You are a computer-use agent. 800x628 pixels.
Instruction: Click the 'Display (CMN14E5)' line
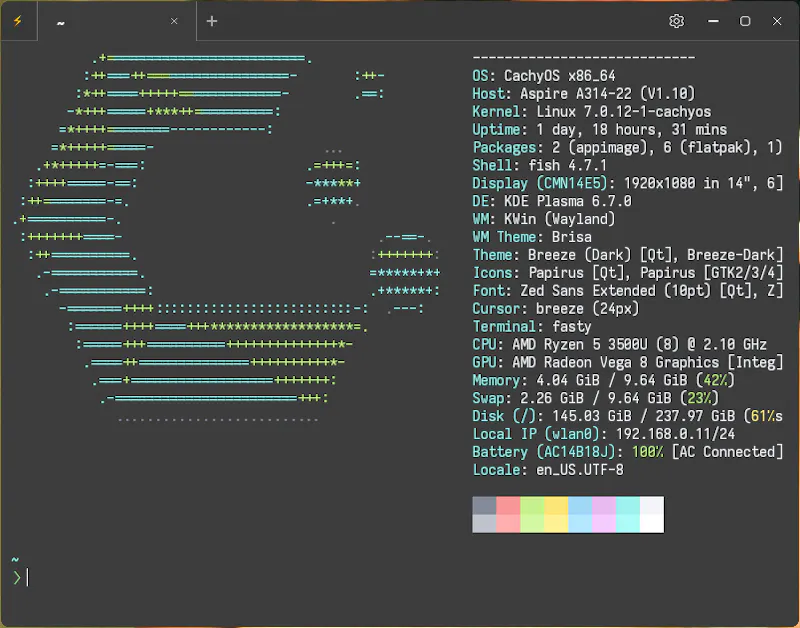[x=628, y=183]
